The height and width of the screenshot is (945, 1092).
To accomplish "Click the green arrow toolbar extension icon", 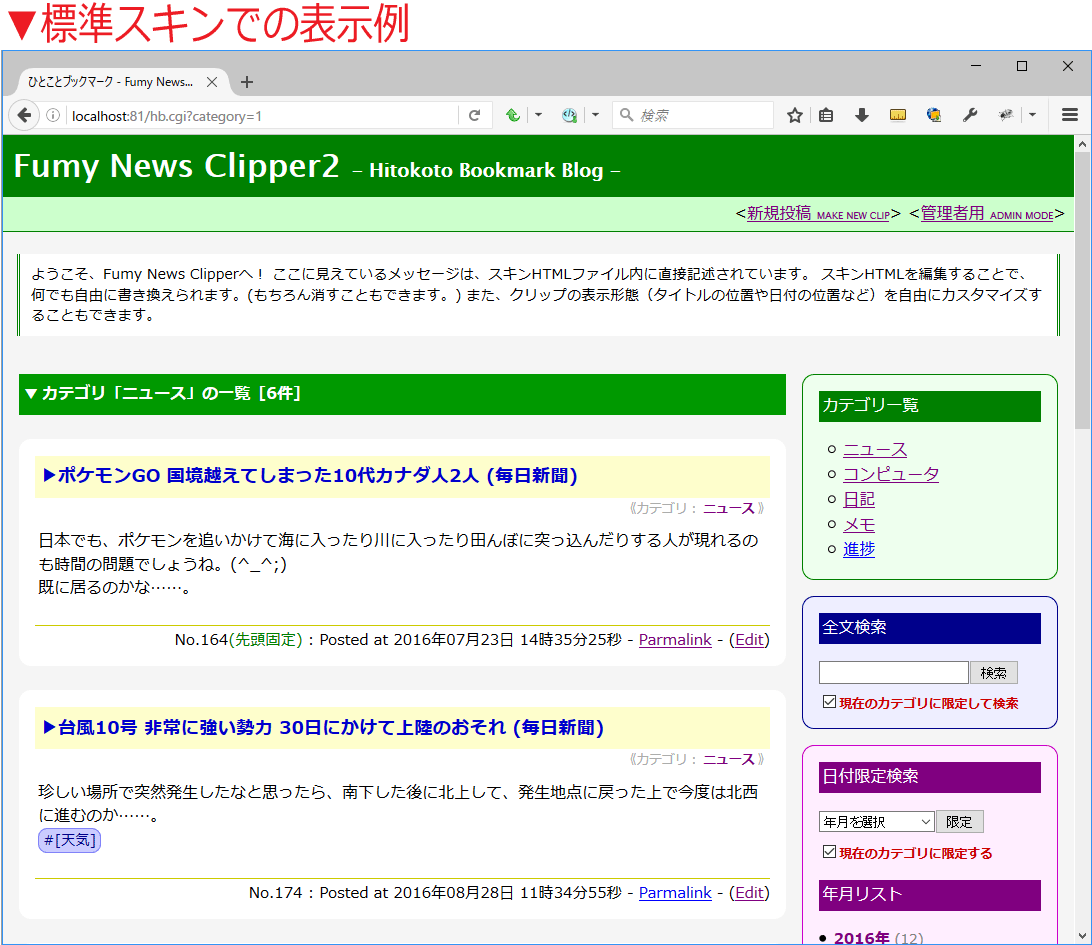I will coord(513,115).
